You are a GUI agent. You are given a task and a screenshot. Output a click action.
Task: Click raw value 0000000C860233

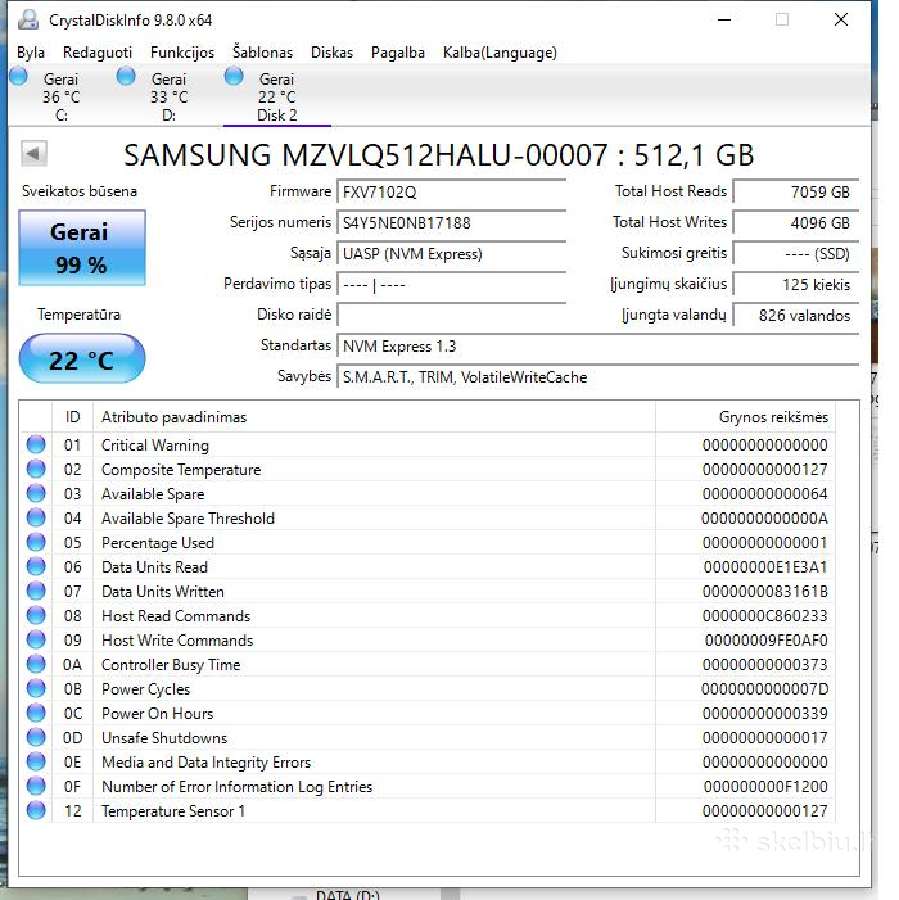pos(765,616)
